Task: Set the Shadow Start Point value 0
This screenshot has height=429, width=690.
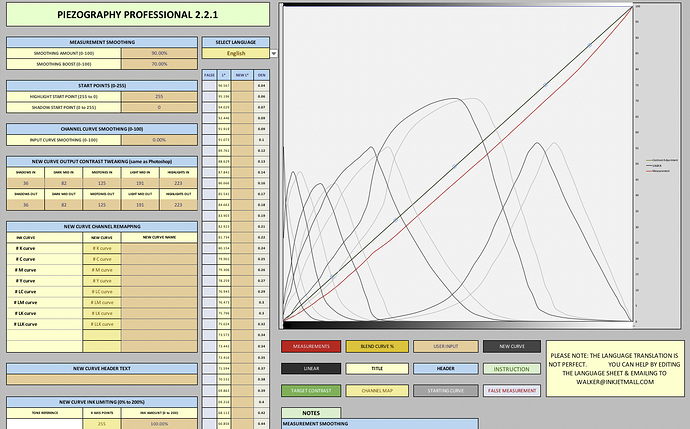Action: tap(159, 107)
